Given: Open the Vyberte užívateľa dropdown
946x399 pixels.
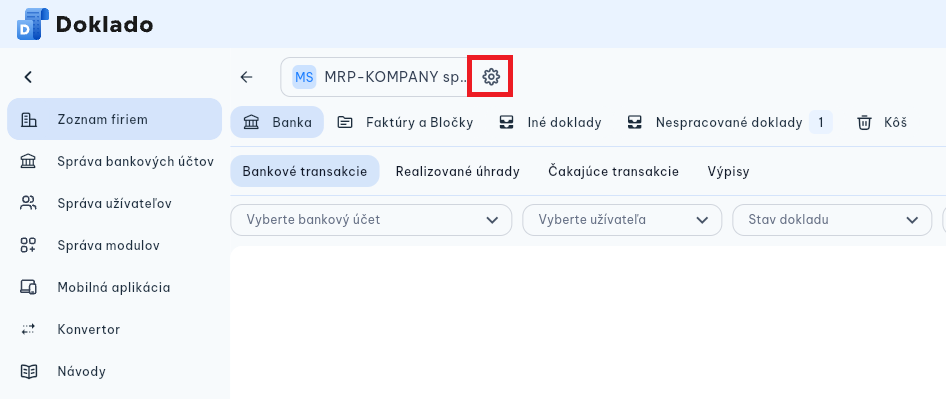Looking at the screenshot, I should (x=622, y=220).
